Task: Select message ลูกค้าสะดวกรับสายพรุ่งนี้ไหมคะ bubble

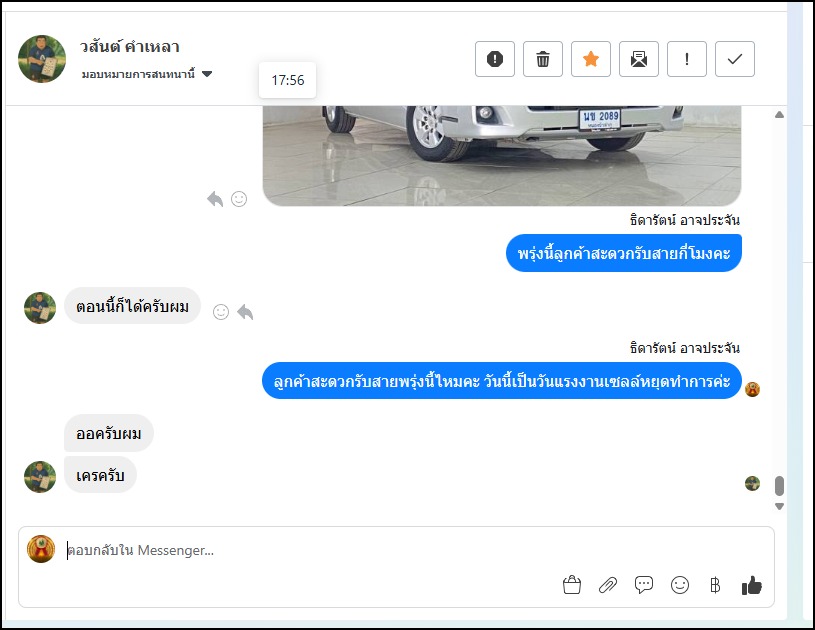Action: tap(502, 381)
